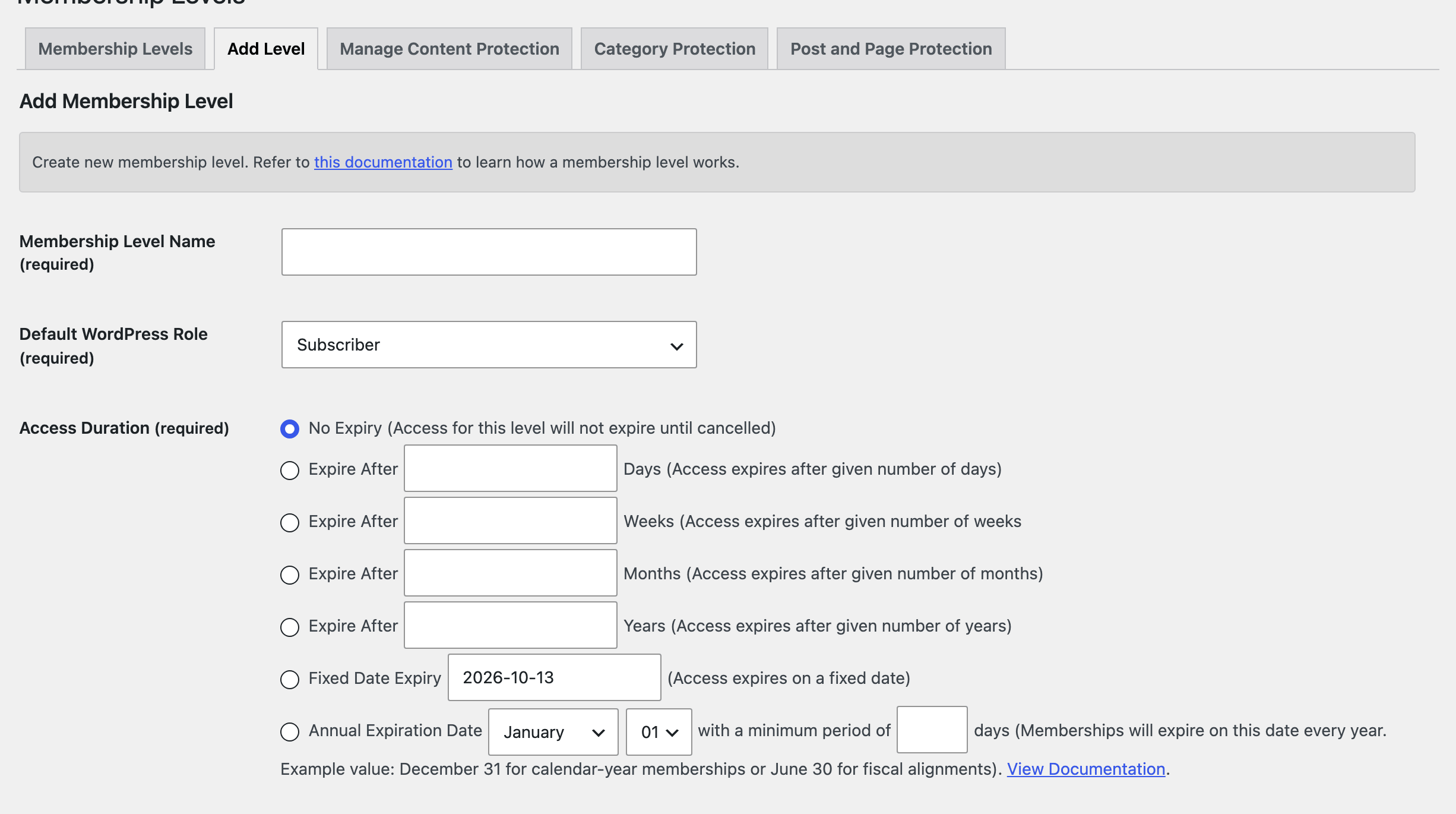Select the Annual Expiration Date radio button
1456x814 pixels.
(290, 731)
